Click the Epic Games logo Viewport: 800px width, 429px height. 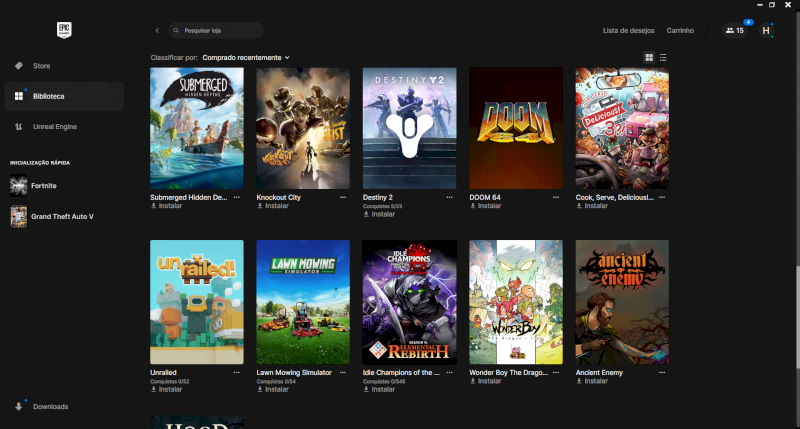point(64,30)
